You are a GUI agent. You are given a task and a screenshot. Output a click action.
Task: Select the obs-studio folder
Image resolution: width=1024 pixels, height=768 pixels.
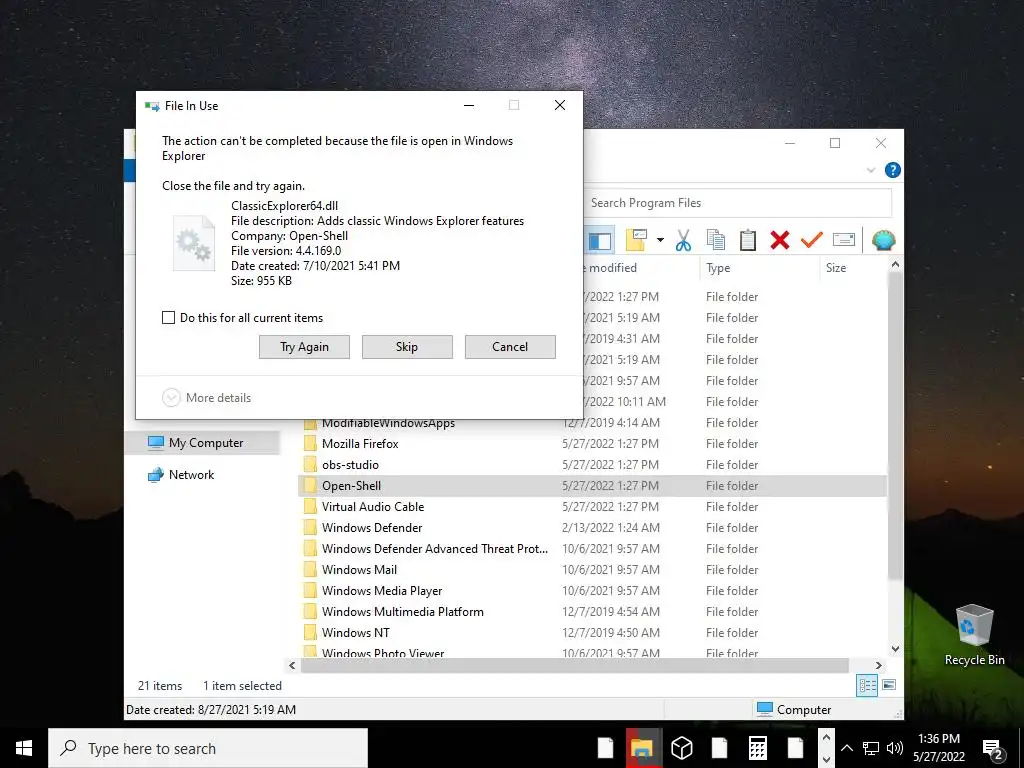point(350,464)
